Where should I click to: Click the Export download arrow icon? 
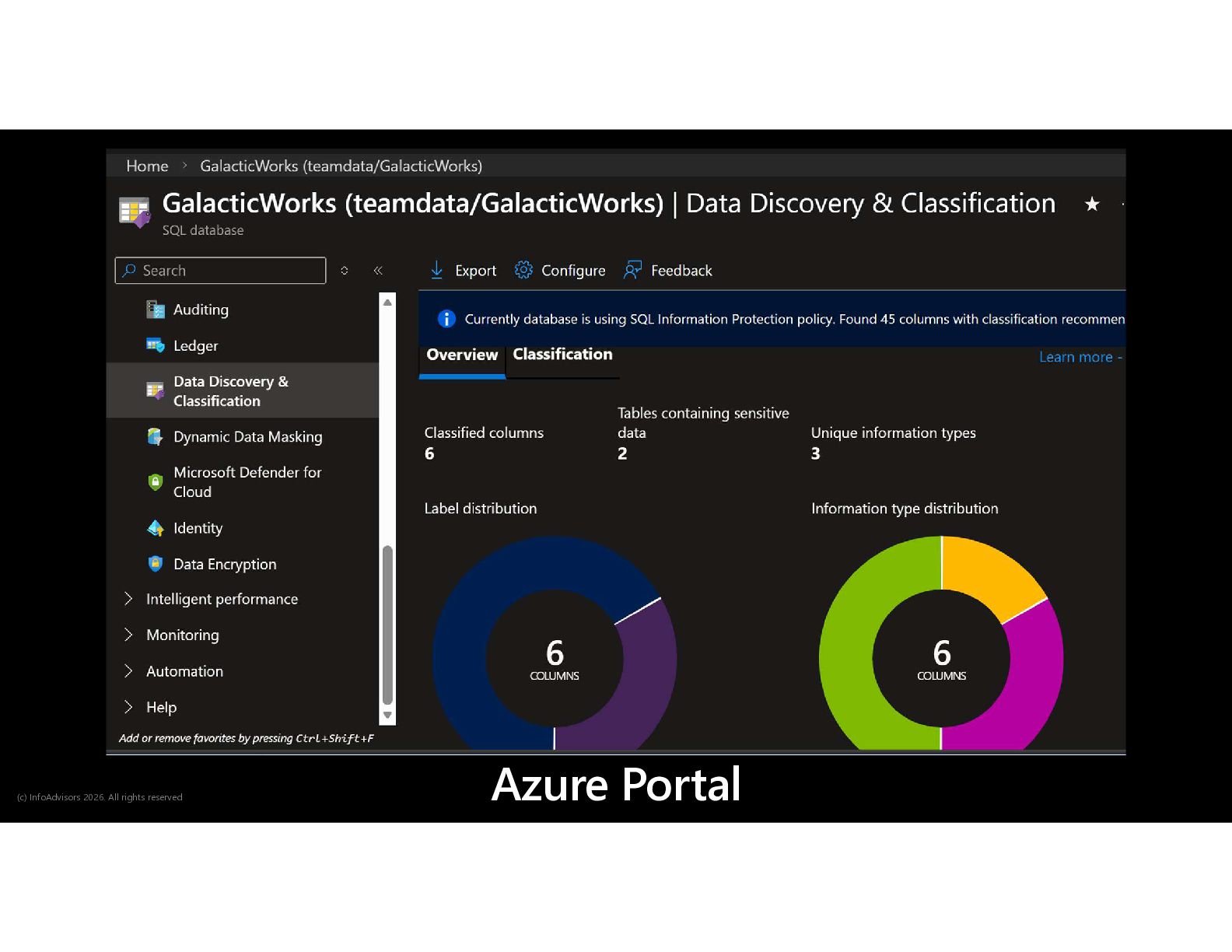point(437,270)
